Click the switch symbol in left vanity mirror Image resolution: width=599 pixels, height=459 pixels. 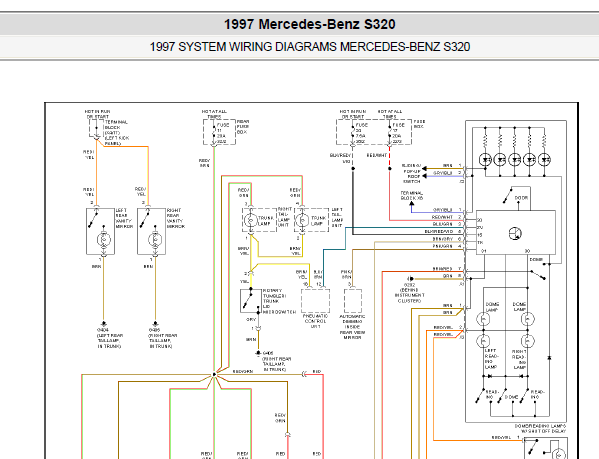[x=93, y=220]
